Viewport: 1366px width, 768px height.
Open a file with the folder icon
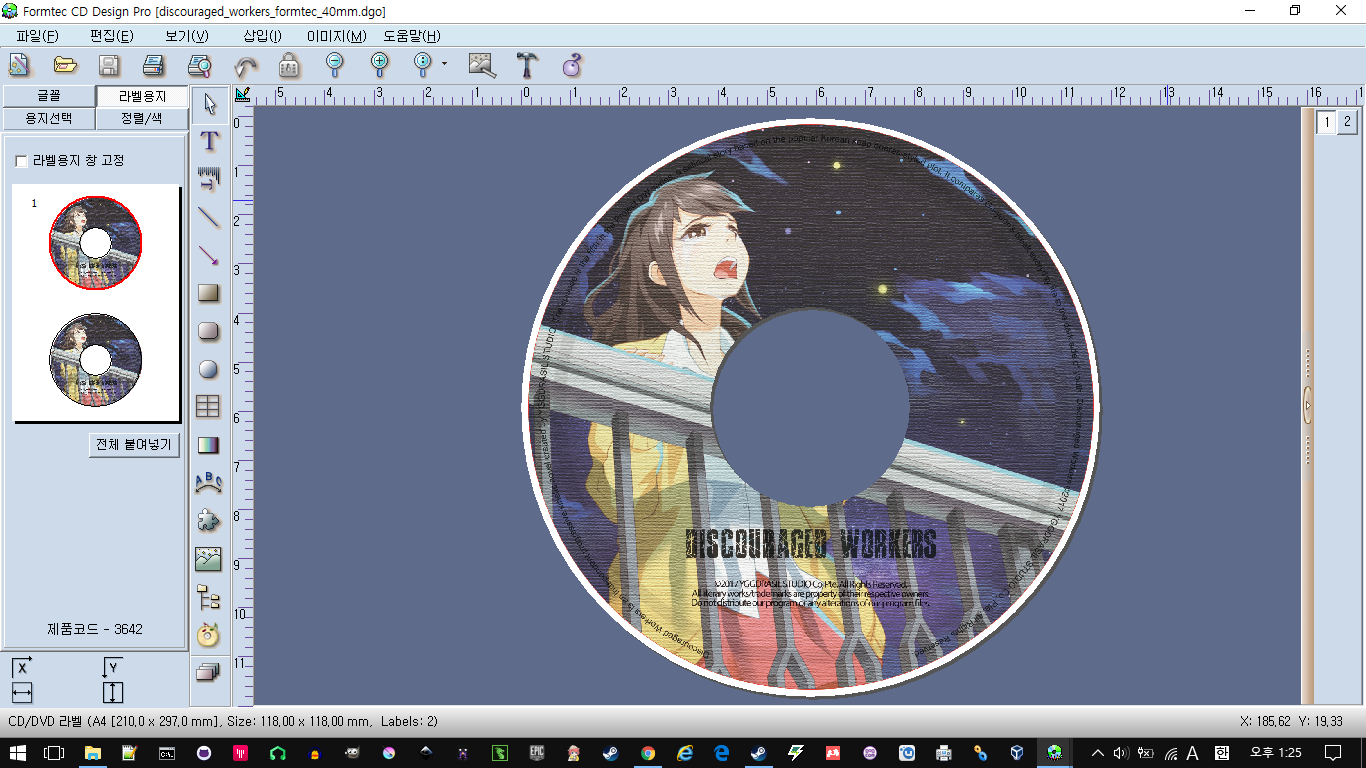coord(65,66)
